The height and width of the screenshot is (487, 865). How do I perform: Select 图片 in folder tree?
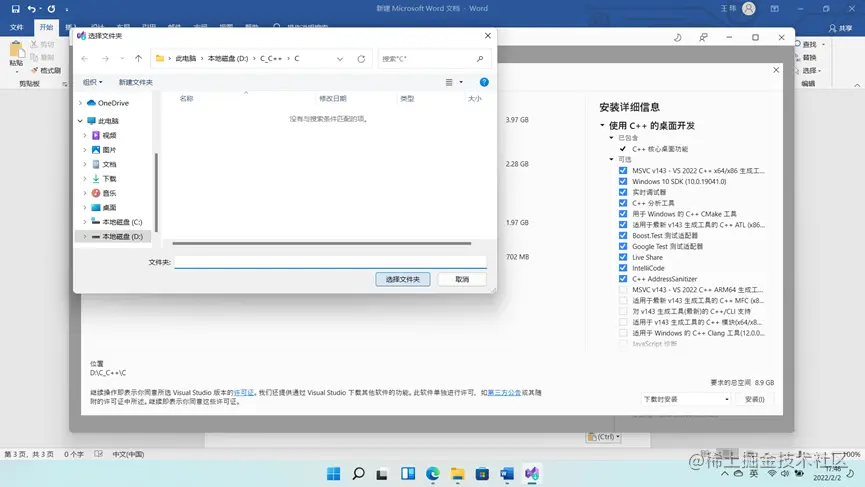[x=109, y=150]
